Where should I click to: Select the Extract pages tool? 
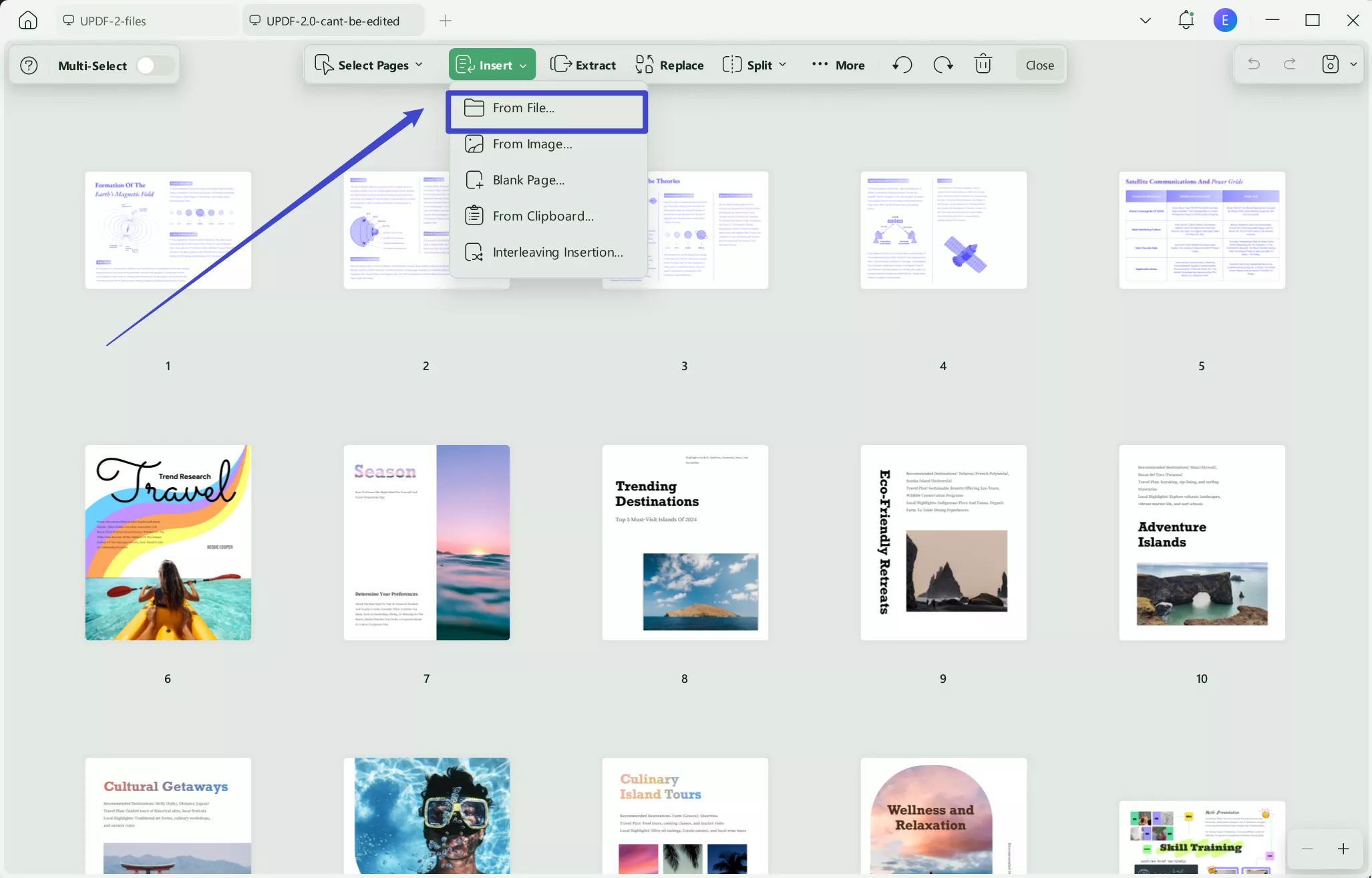(x=582, y=64)
